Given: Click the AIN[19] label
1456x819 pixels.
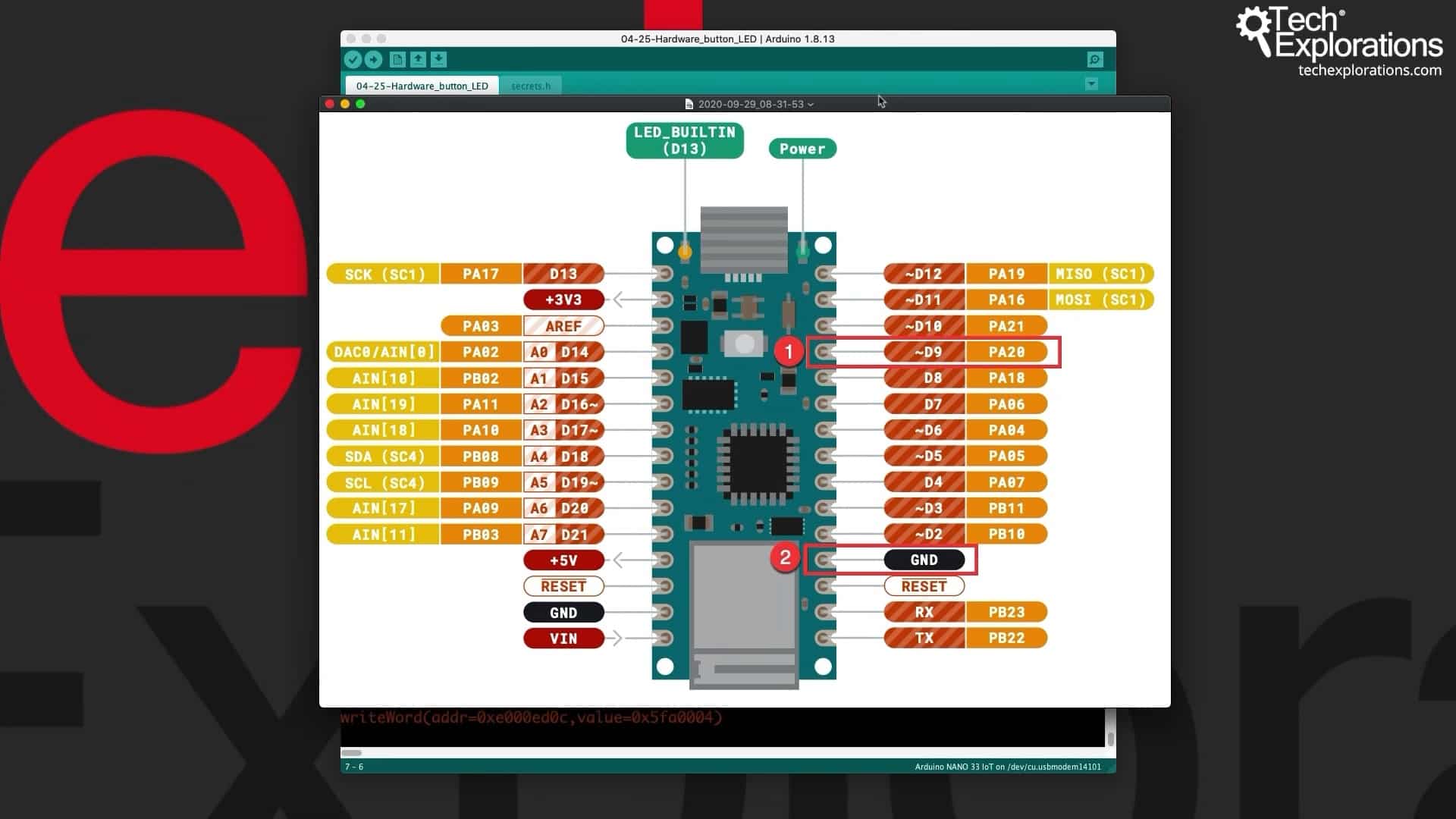Looking at the screenshot, I should [383, 404].
